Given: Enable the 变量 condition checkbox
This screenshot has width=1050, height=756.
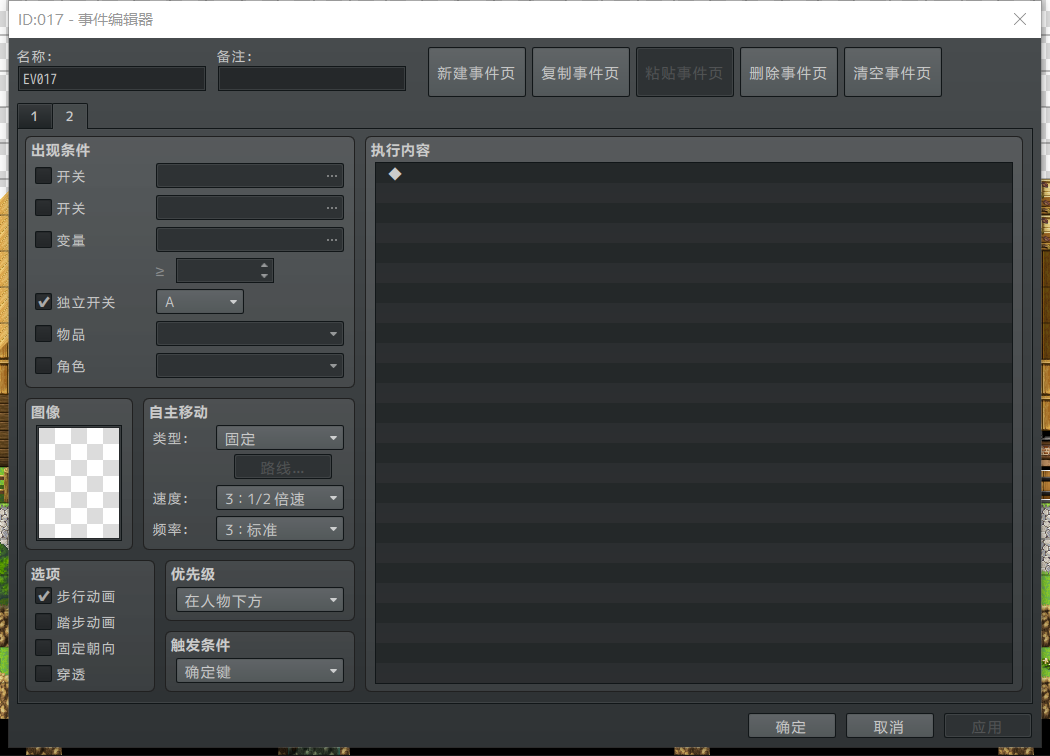Looking at the screenshot, I should [x=44, y=240].
